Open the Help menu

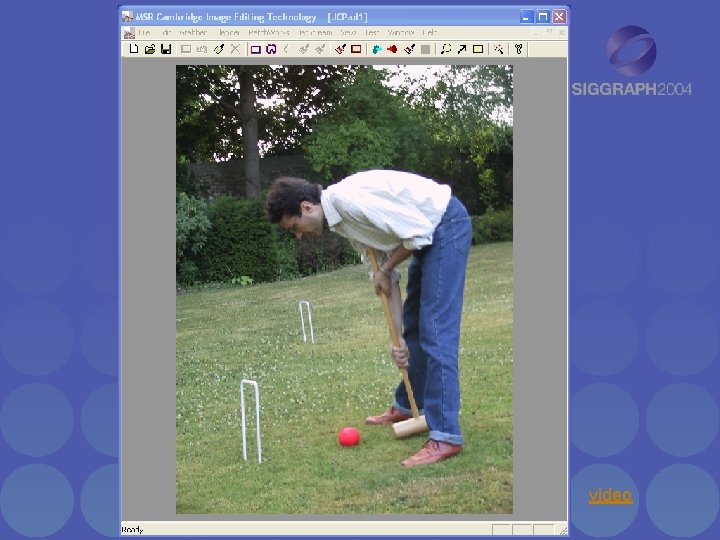pos(429,33)
